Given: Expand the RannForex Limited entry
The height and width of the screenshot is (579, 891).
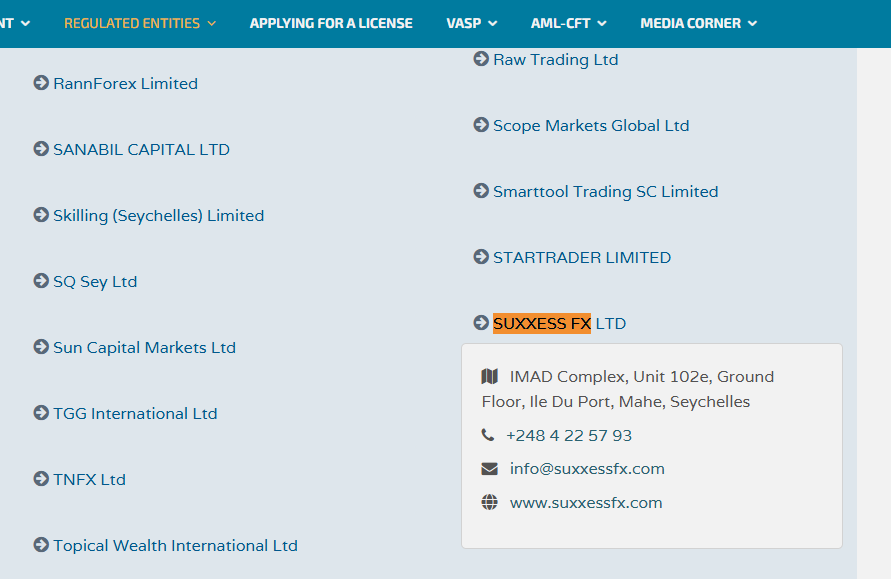Looking at the screenshot, I should tap(126, 84).
